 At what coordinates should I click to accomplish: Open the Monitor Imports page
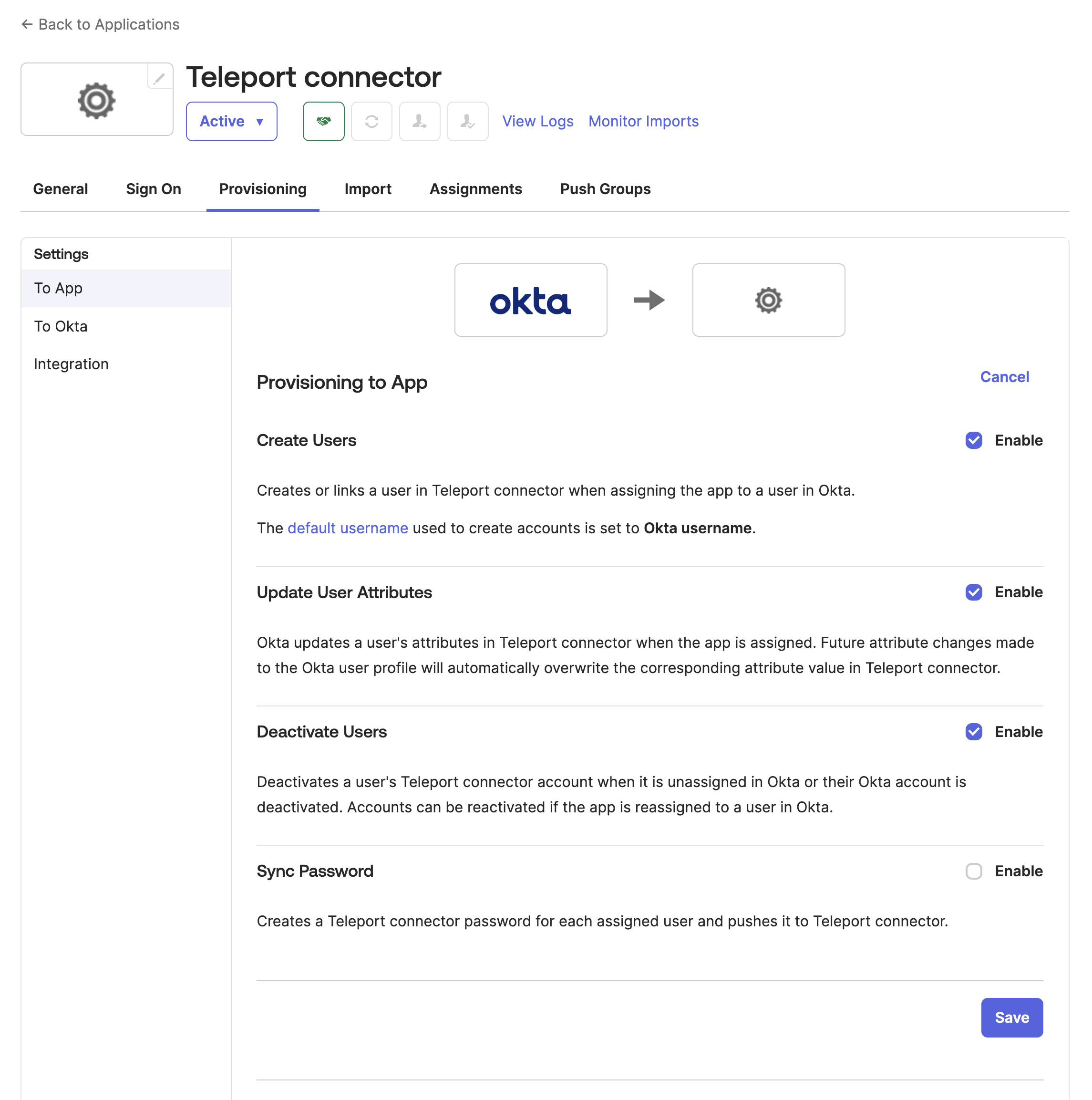pyautogui.click(x=643, y=121)
